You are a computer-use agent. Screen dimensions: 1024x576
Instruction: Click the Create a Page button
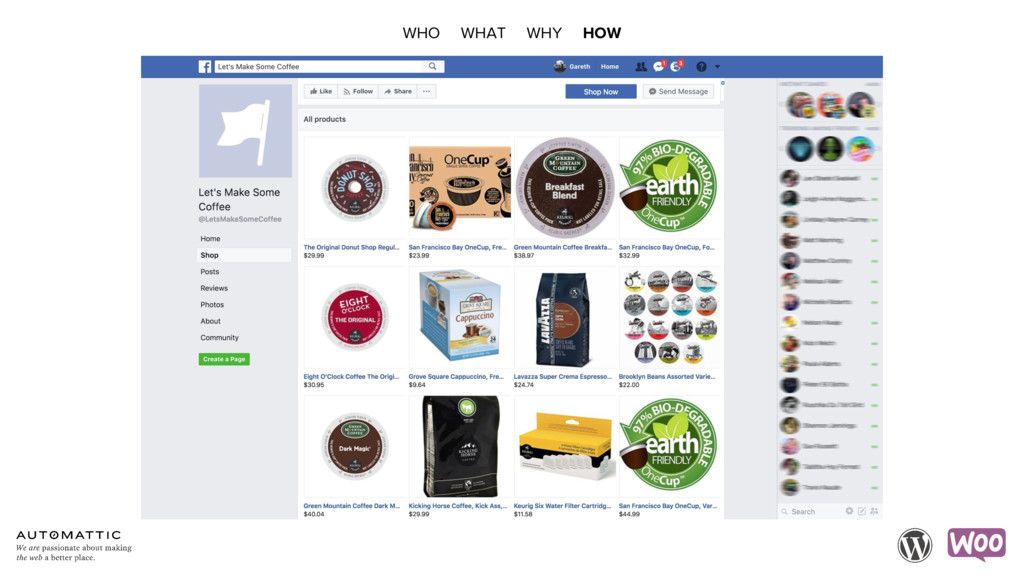[x=224, y=359]
